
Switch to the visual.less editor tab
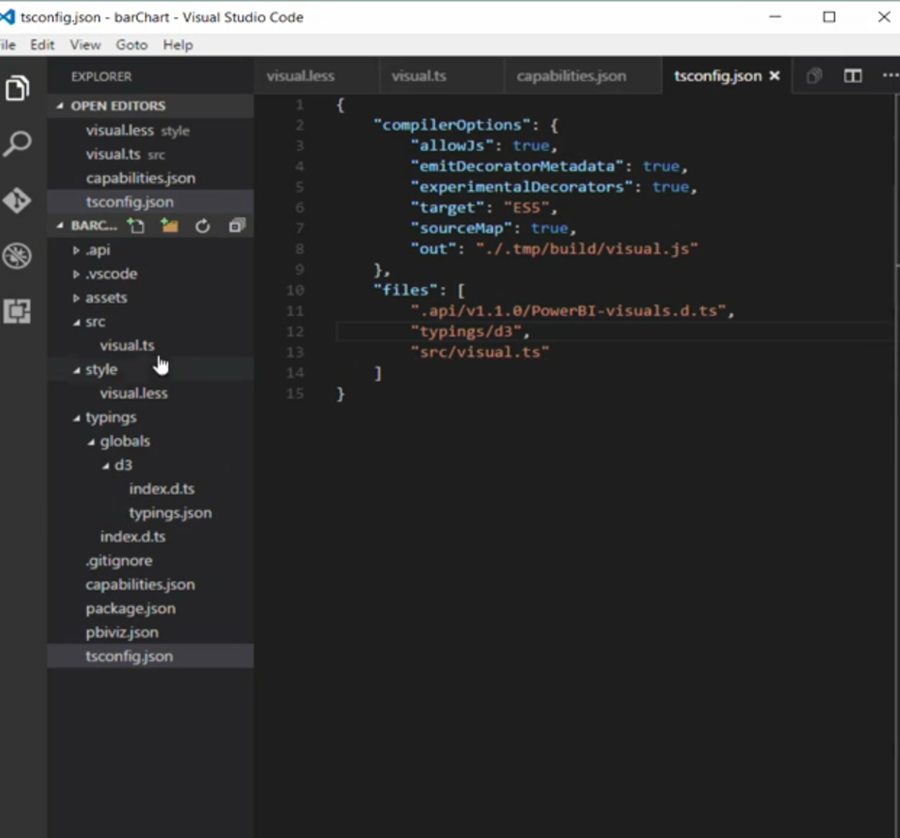[300, 76]
